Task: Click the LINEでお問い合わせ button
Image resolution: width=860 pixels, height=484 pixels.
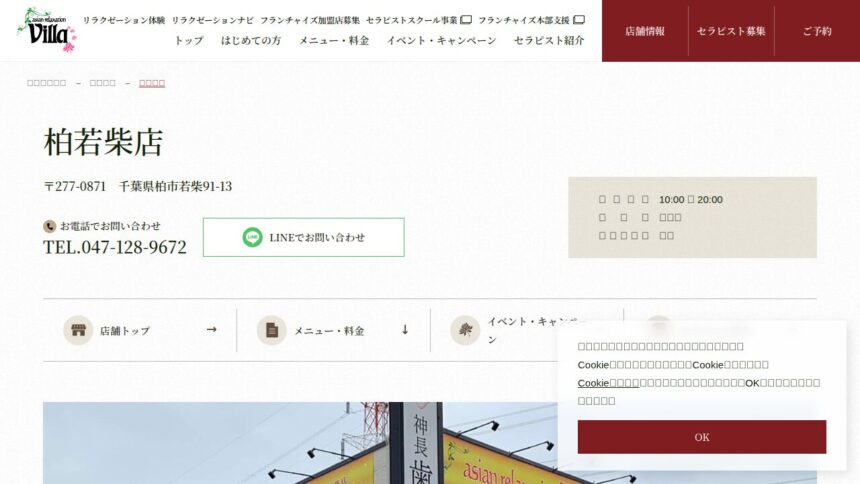Action: (304, 237)
